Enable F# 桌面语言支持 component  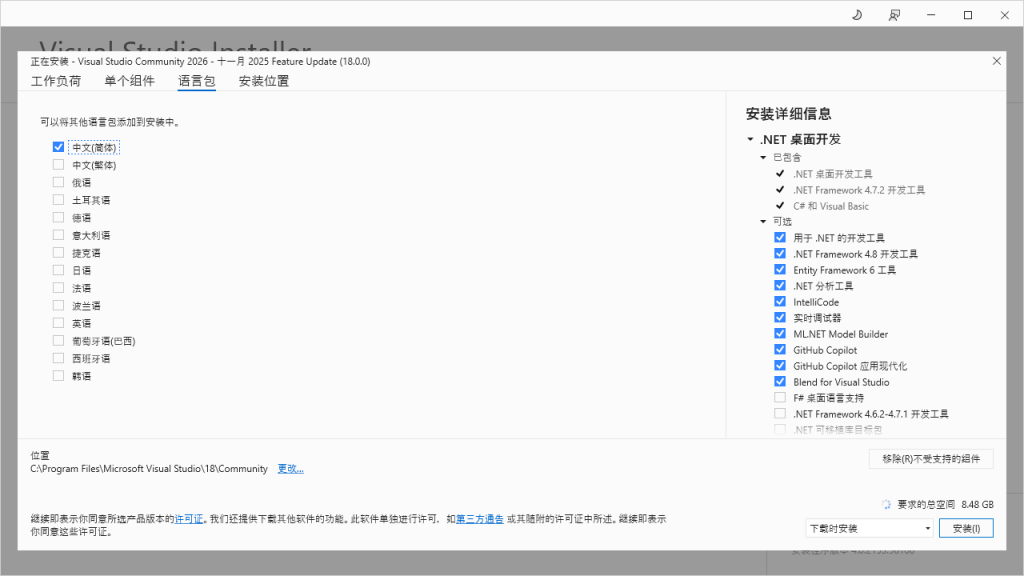pyautogui.click(x=780, y=398)
